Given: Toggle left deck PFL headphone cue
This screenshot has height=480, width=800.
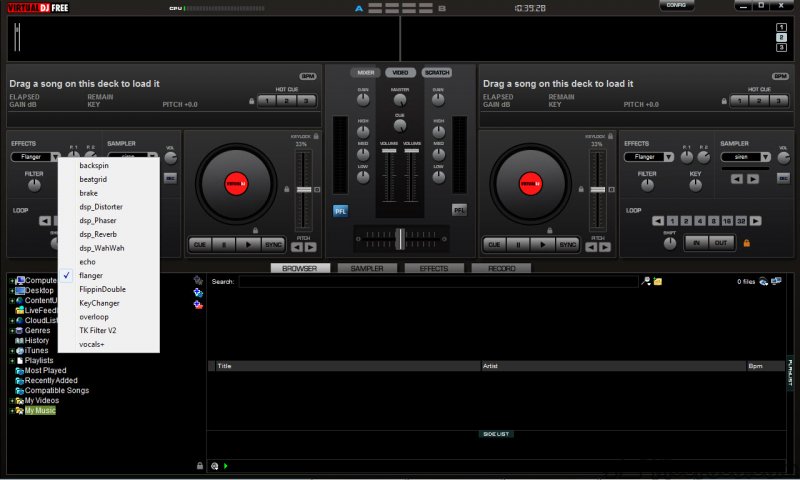Looking at the screenshot, I should click(x=340, y=211).
